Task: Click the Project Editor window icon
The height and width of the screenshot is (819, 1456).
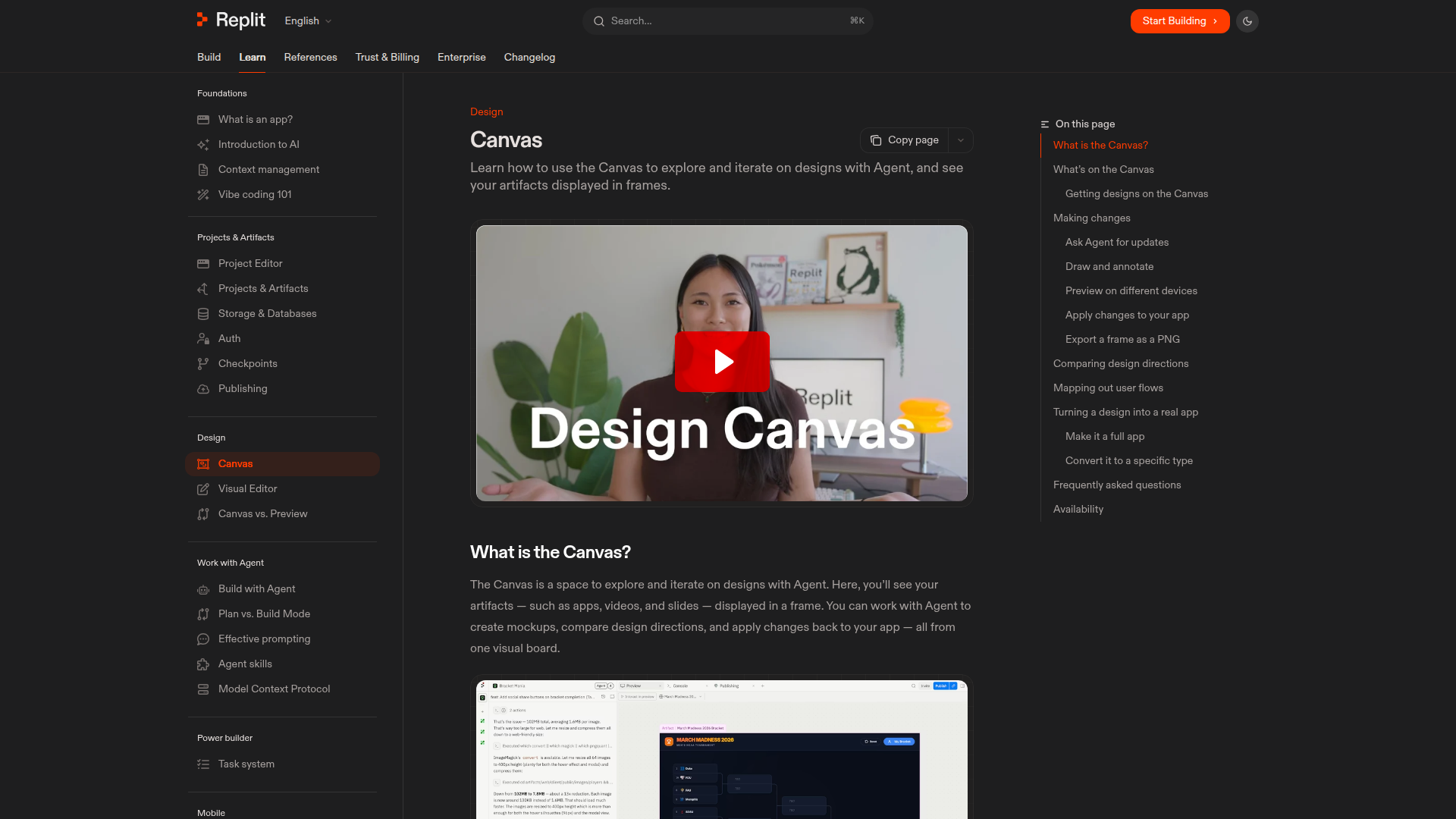Action: point(203,264)
